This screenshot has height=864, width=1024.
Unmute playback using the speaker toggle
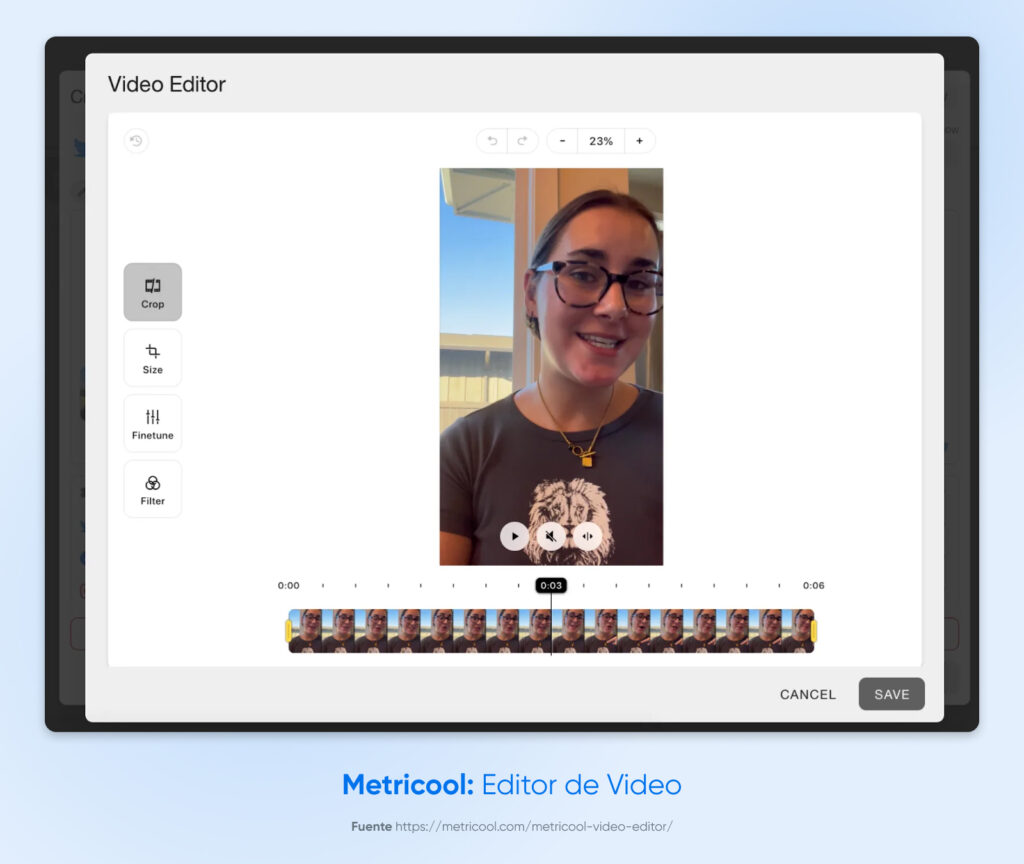[x=551, y=536]
